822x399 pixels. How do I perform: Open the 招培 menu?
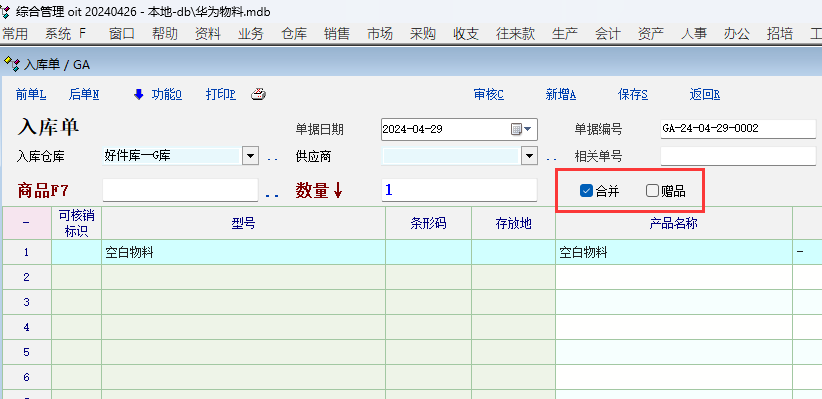(780, 34)
